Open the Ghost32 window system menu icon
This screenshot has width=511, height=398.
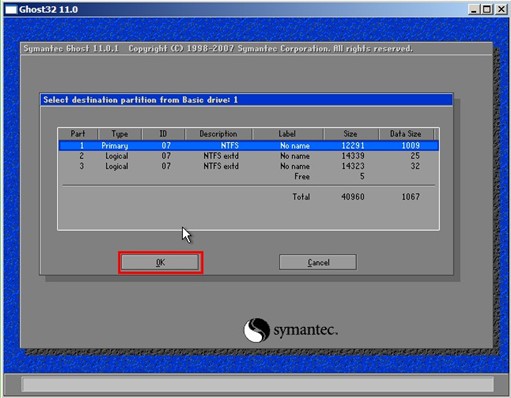click(x=11, y=10)
